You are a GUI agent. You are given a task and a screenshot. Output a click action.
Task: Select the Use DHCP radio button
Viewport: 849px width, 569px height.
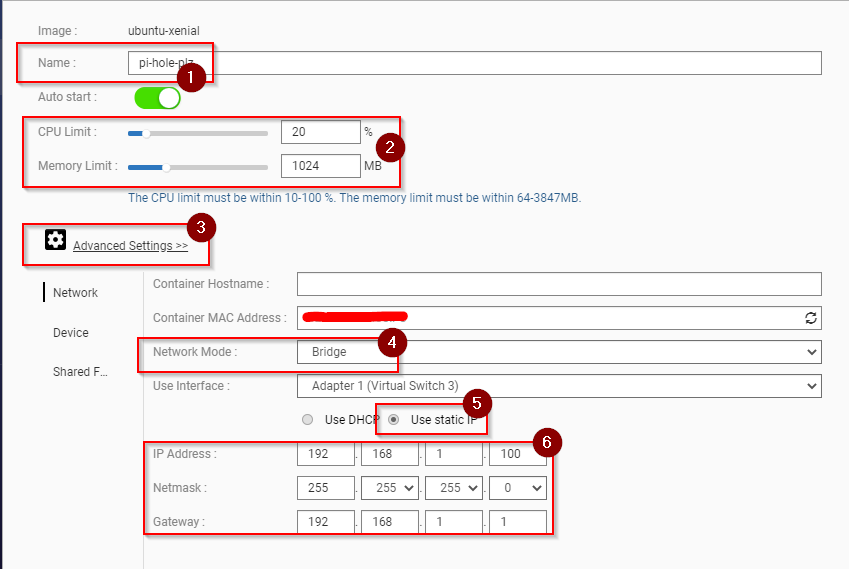[x=308, y=420]
